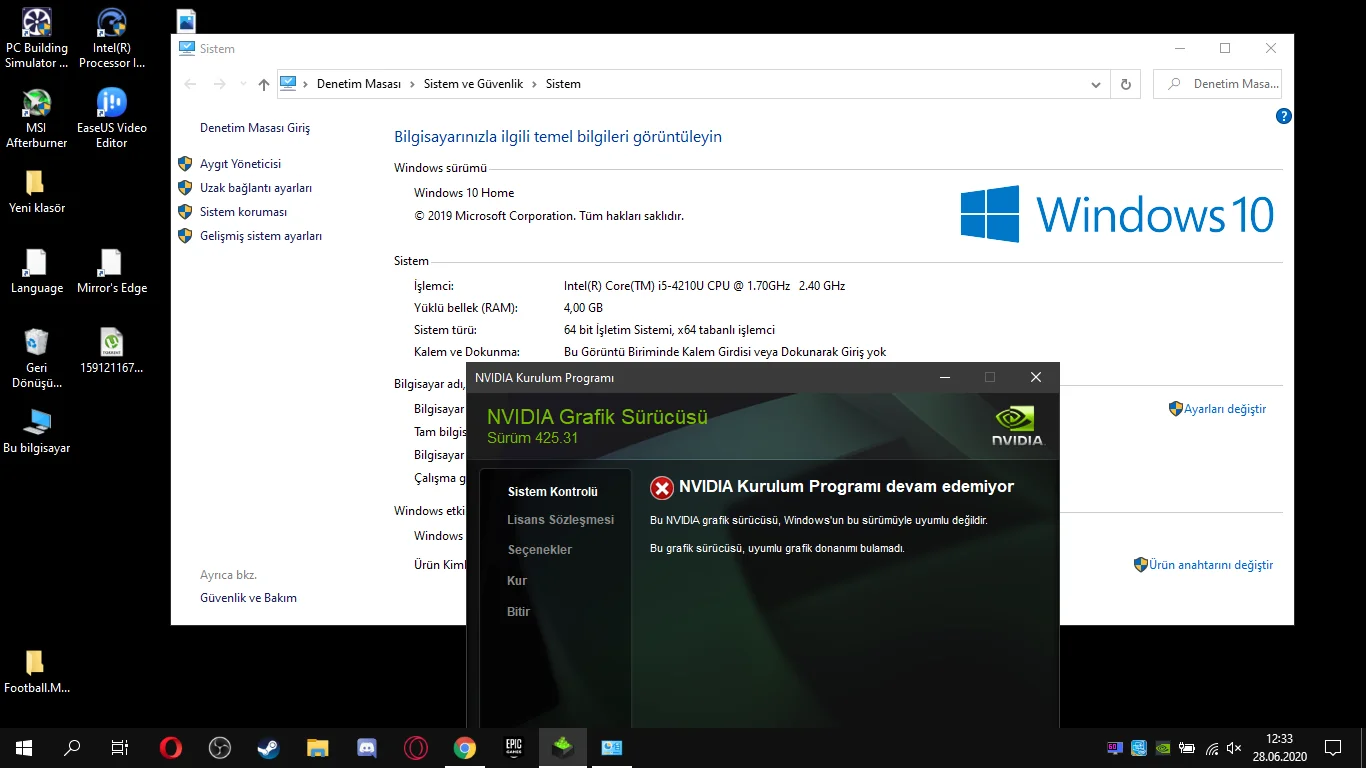Open the PC Building Simulator desktop shortcut
The height and width of the screenshot is (768, 1366).
(x=37, y=39)
